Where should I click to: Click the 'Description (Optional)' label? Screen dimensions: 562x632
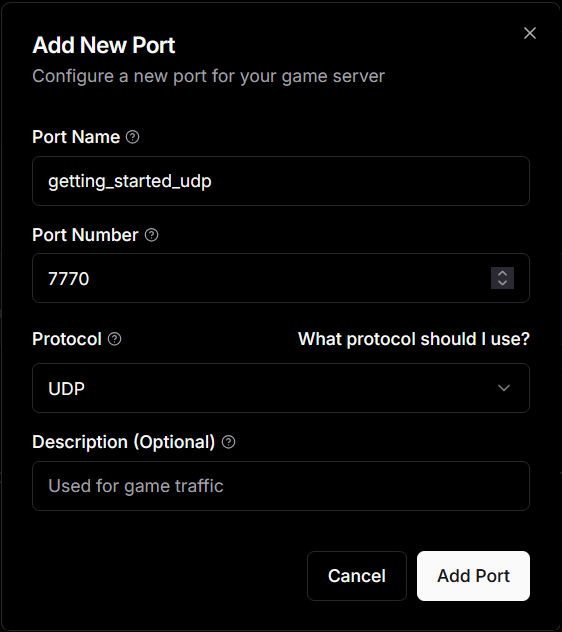[124, 442]
